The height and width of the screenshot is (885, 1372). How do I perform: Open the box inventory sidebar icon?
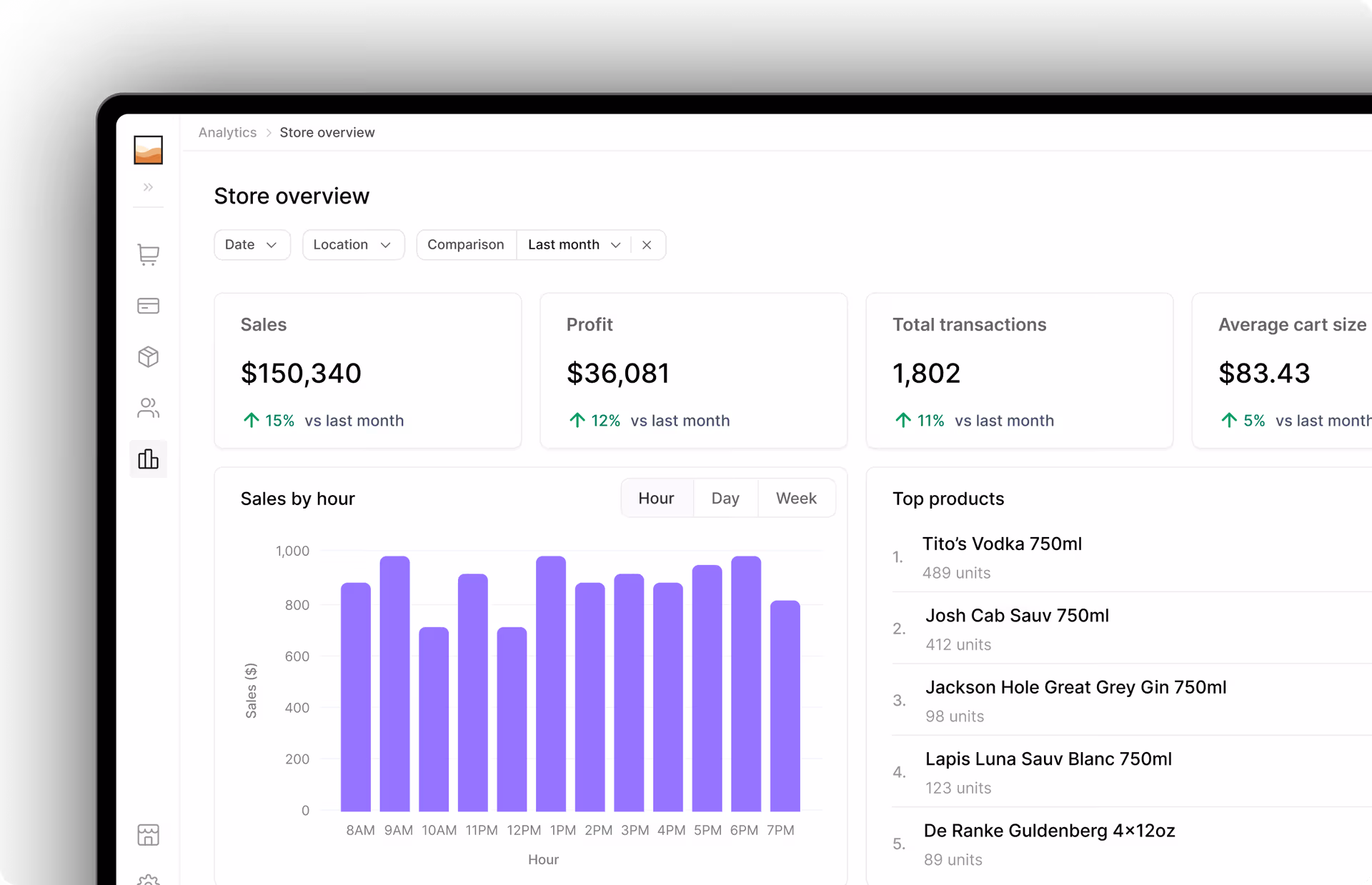[x=148, y=356]
